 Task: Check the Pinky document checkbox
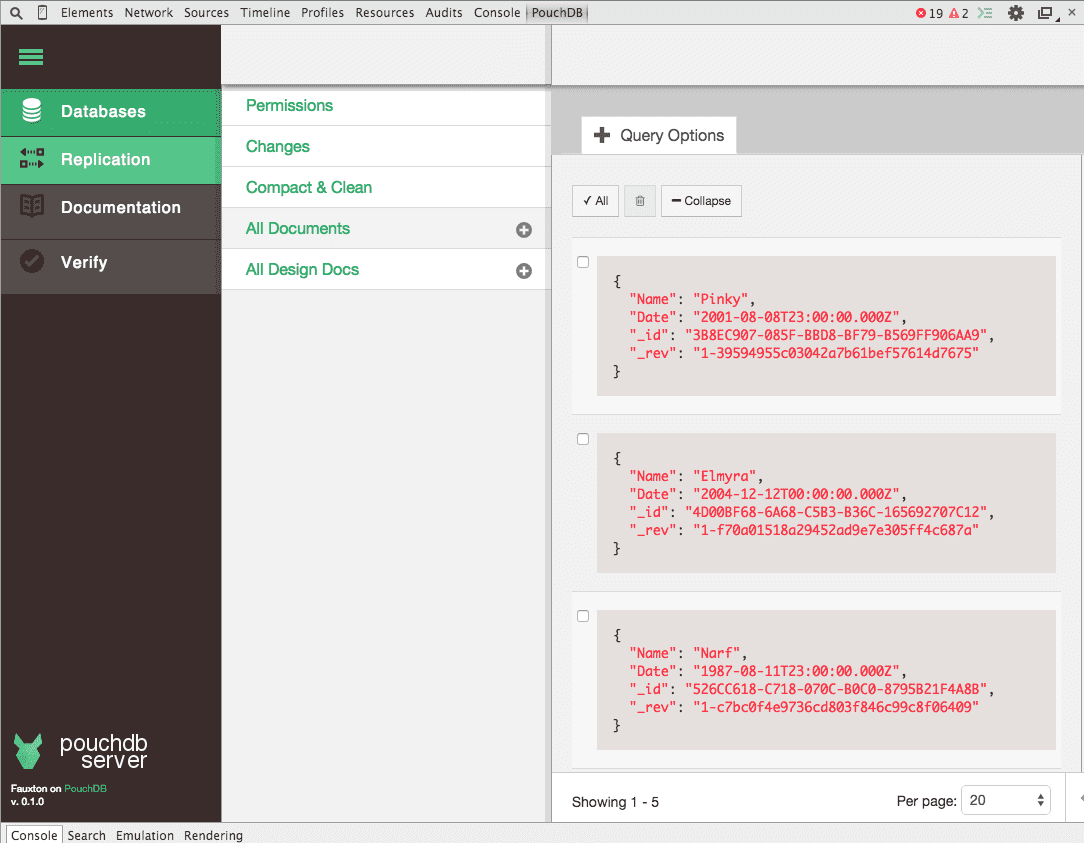pos(583,262)
